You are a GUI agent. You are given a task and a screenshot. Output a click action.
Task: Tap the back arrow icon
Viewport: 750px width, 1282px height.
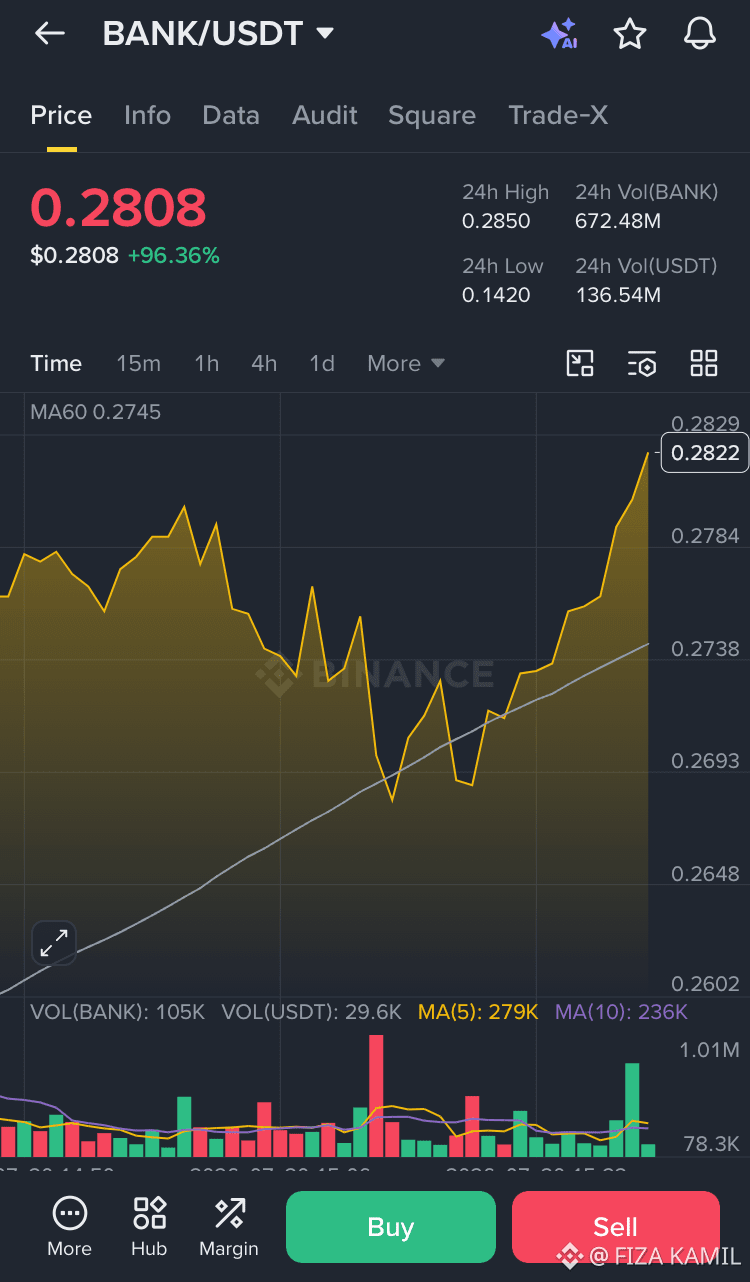click(x=49, y=33)
